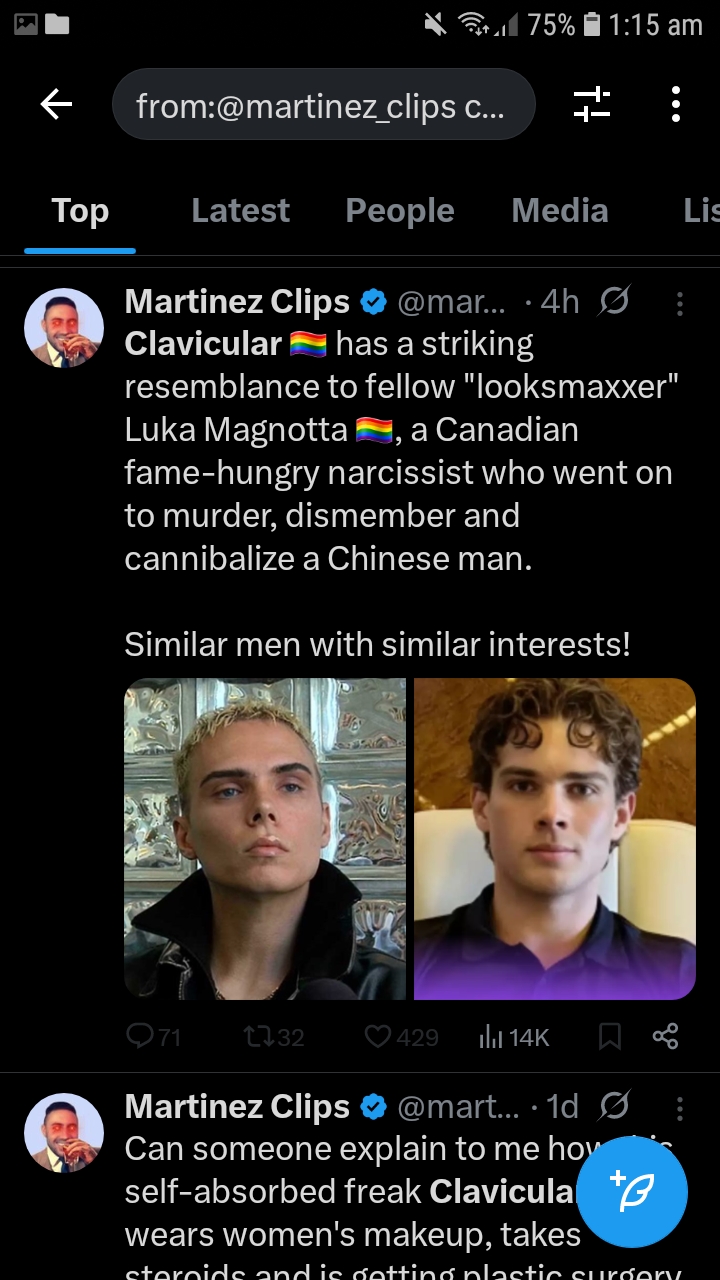Switch to the People tab
This screenshot has height=1280, width=720.
pyautogui.click(x=400, y=211)
